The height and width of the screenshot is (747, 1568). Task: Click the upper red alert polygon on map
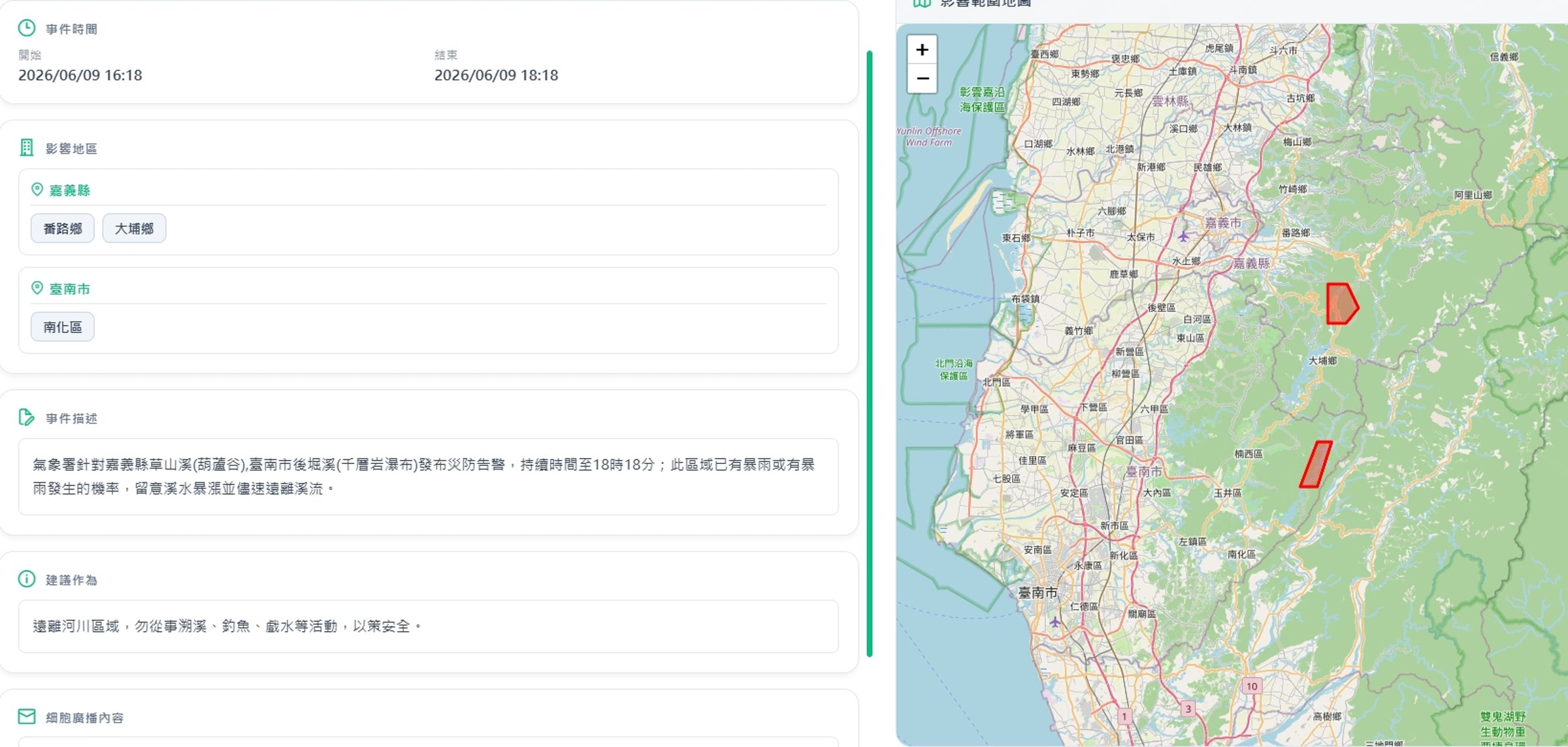(x=1341, y=303)
